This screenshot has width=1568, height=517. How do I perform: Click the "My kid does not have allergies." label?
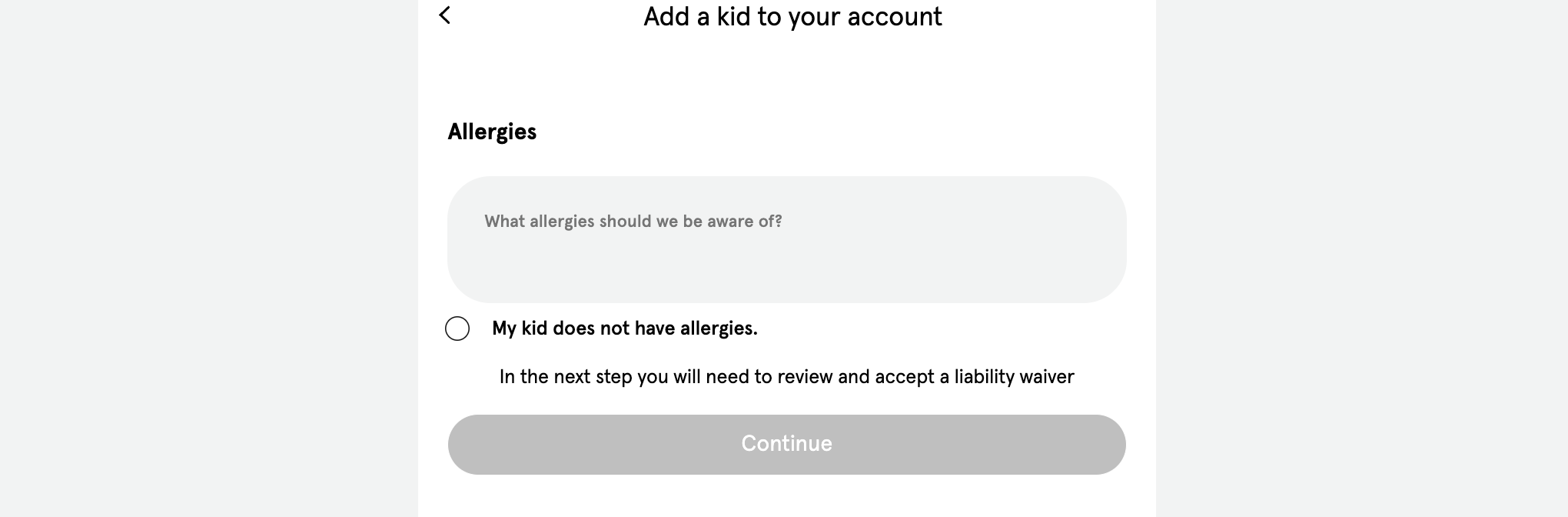(624, 329)
